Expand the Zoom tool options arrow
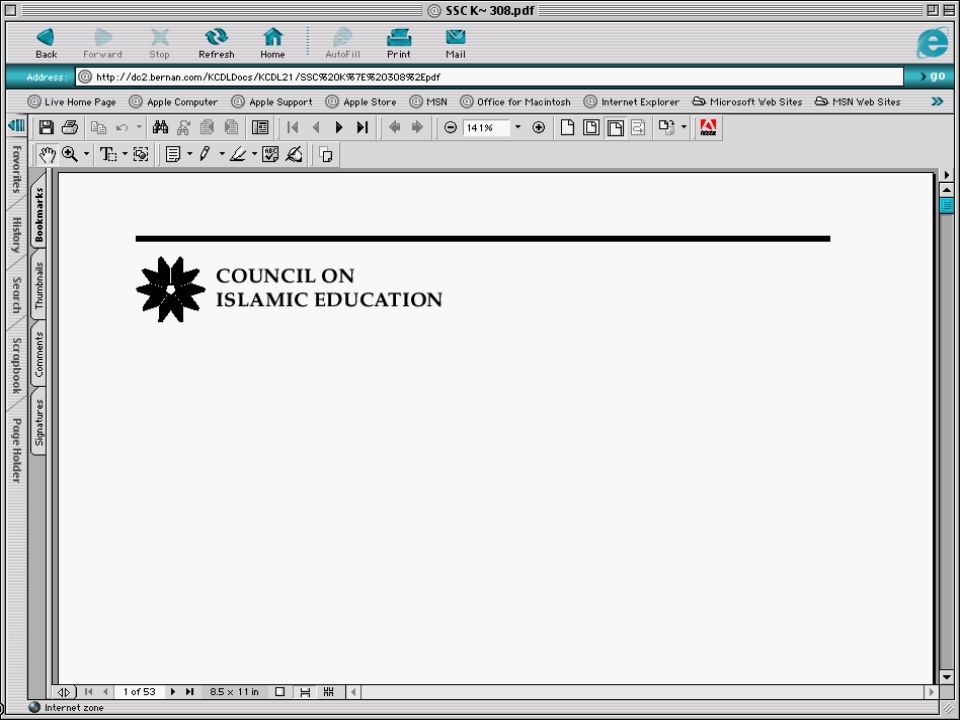Image resolution: width=960 pixels, height=720 pixels. click(x=86, y=154)
